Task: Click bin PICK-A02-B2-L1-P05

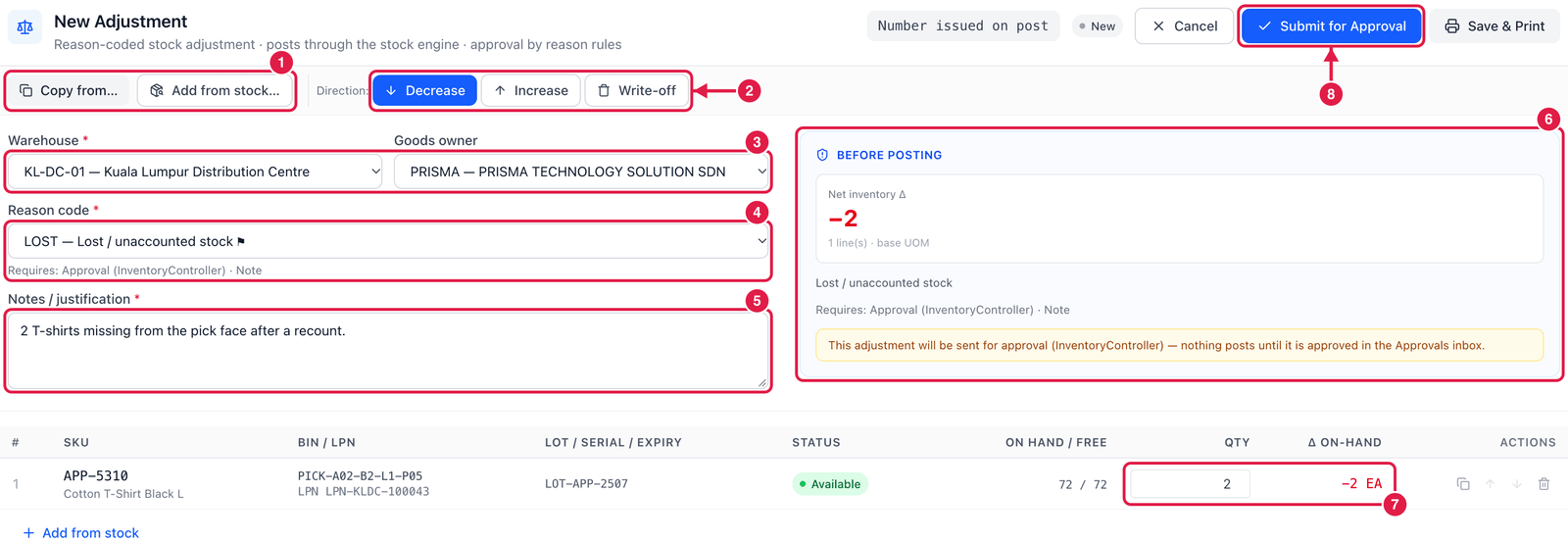Action: [360, 476]
